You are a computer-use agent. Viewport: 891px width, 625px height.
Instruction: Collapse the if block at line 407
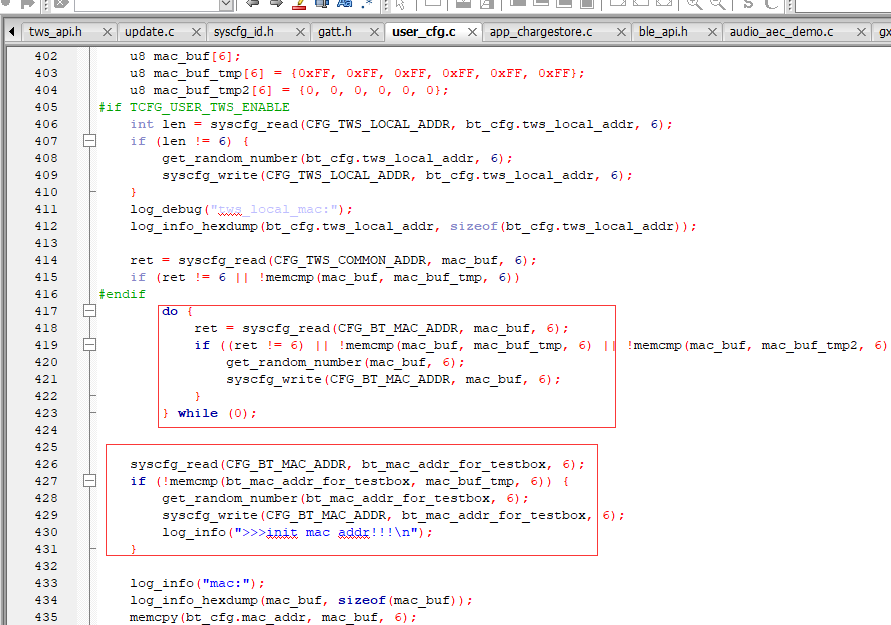(x=89, y=140)
